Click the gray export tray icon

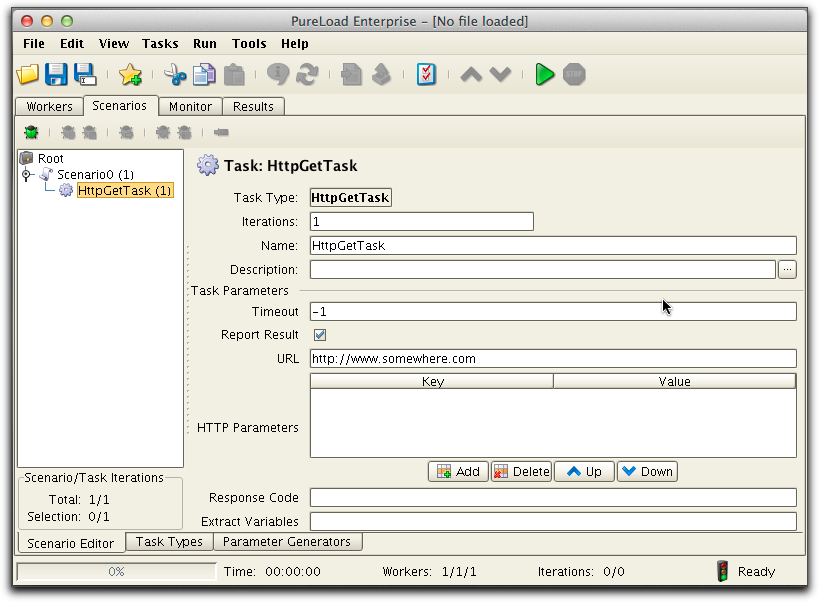click(381, 74)
